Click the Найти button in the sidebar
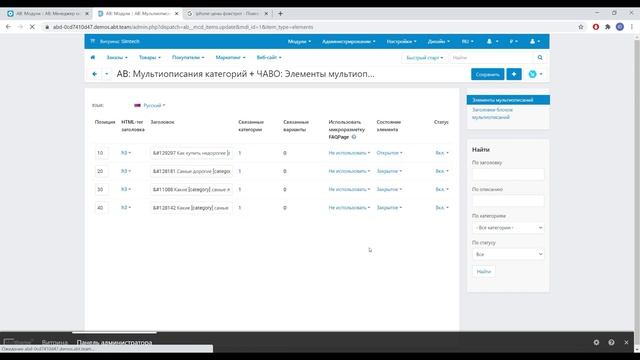 click(x=484, y=271)
